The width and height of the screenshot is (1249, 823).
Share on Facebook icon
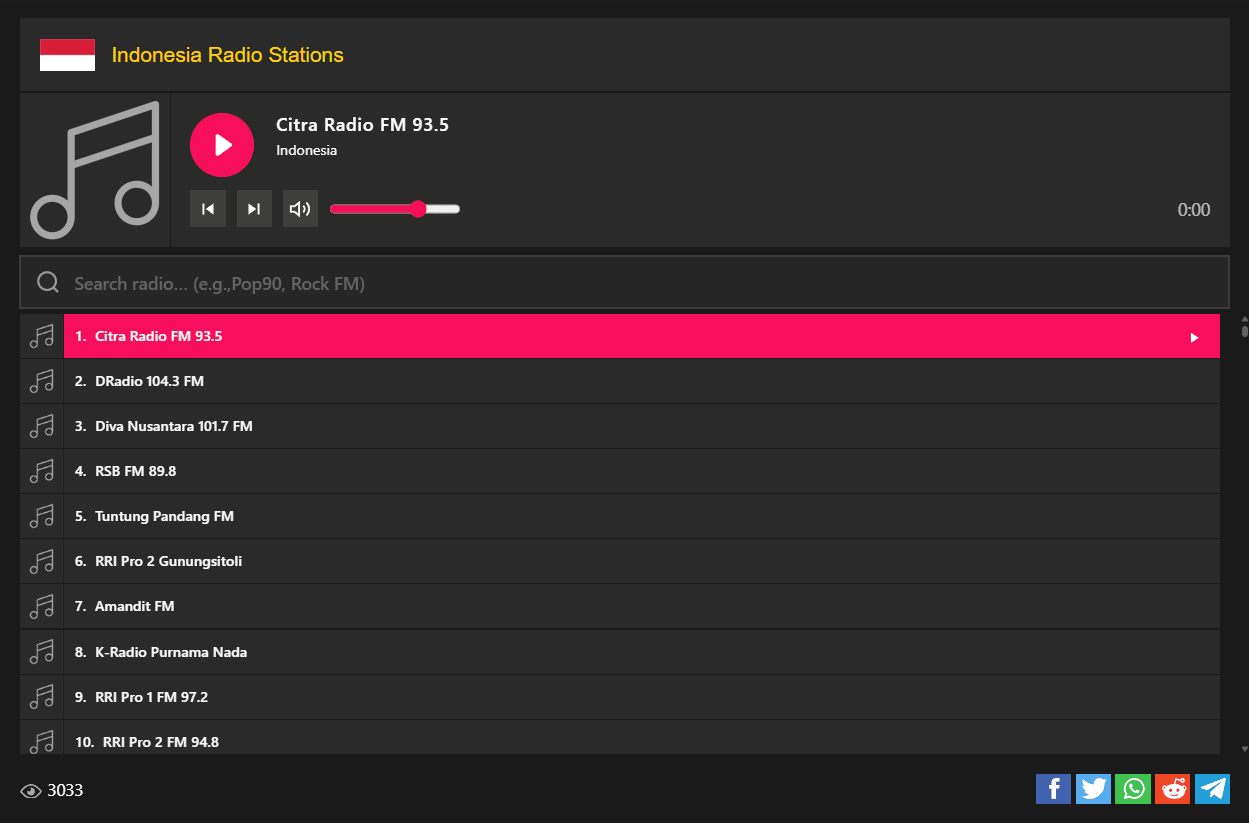tap(1053, 789)
